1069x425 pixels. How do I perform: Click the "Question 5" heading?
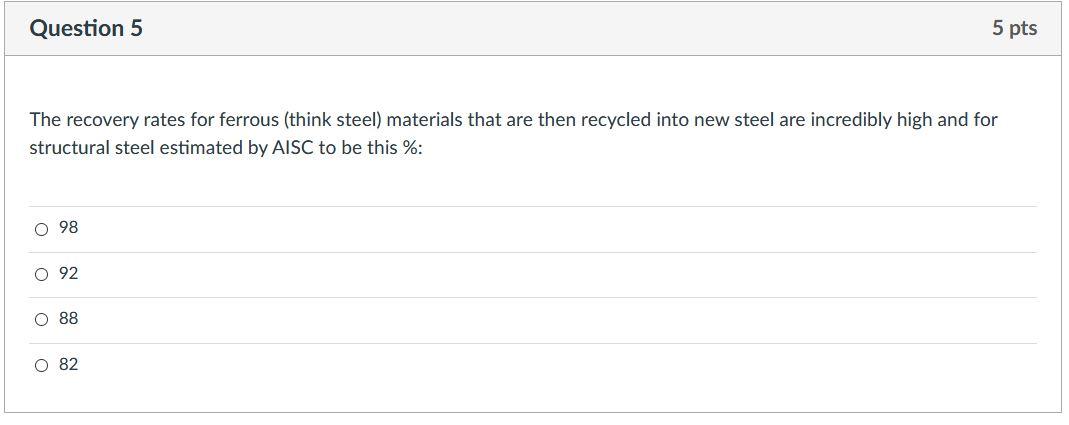(87, 29)
